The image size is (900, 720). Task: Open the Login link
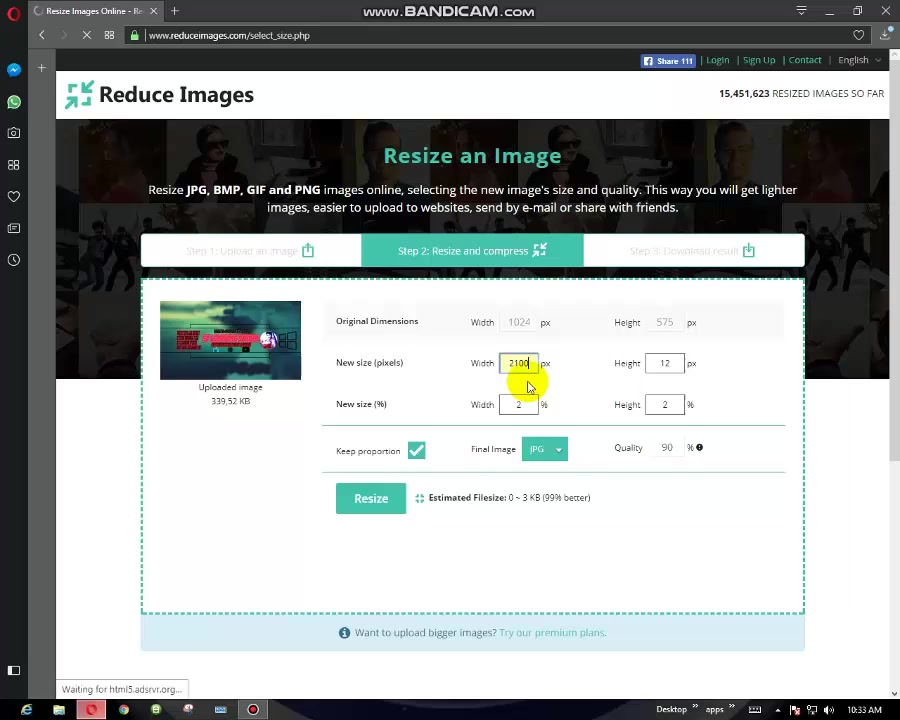pyautogui.click(x=717, y=60)
